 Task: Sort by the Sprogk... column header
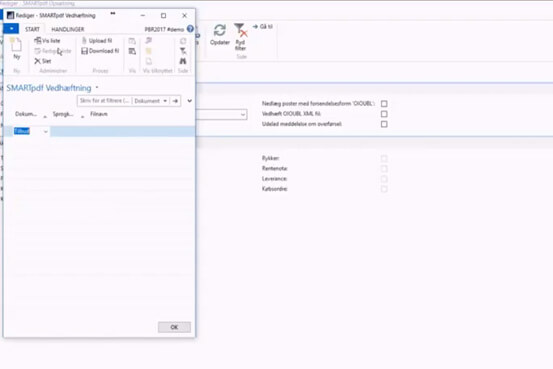point(63,114)
